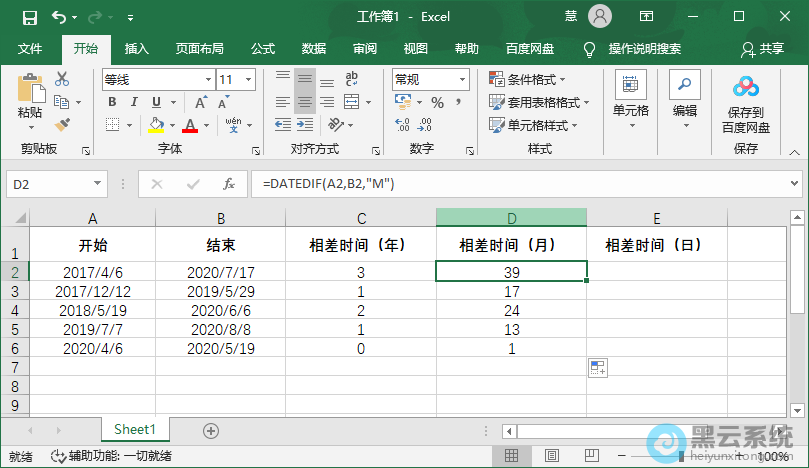The width and height of the screenshot is (809, 468).
Task: Click the 共享 share button
Action: coord(762,48)
